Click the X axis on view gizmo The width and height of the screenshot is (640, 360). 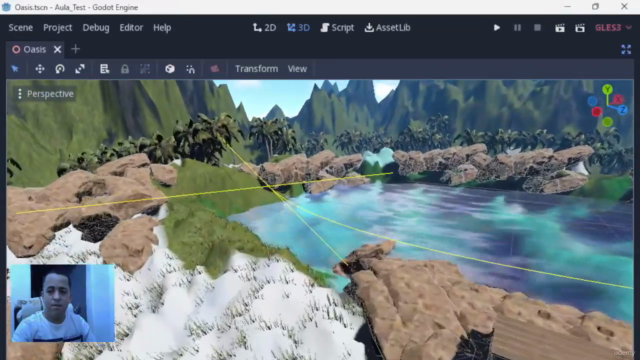(618, 99)
